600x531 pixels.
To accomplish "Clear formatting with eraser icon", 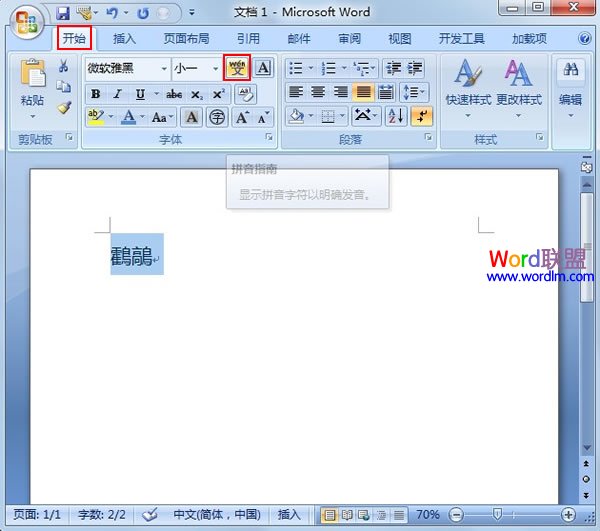I will pyautogui.click(x=245, y=94).
